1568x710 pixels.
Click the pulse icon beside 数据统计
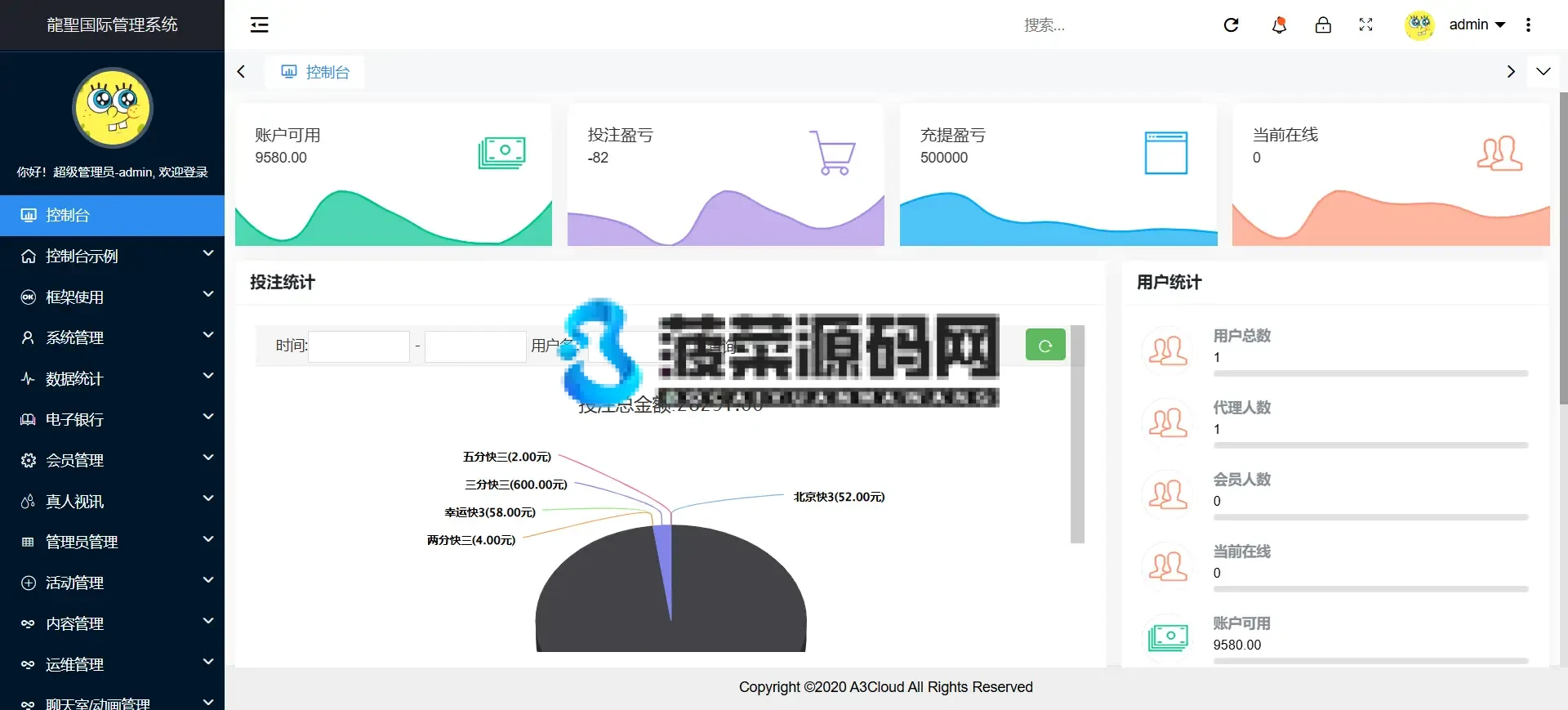pos(28,378)
